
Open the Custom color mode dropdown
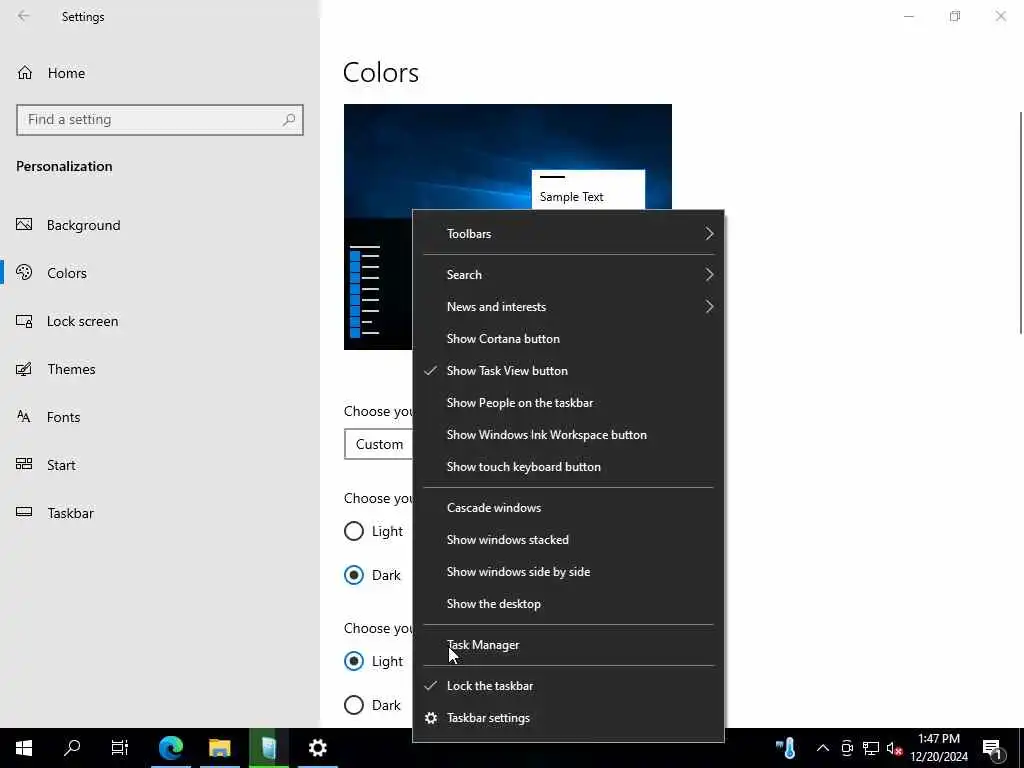379,444
